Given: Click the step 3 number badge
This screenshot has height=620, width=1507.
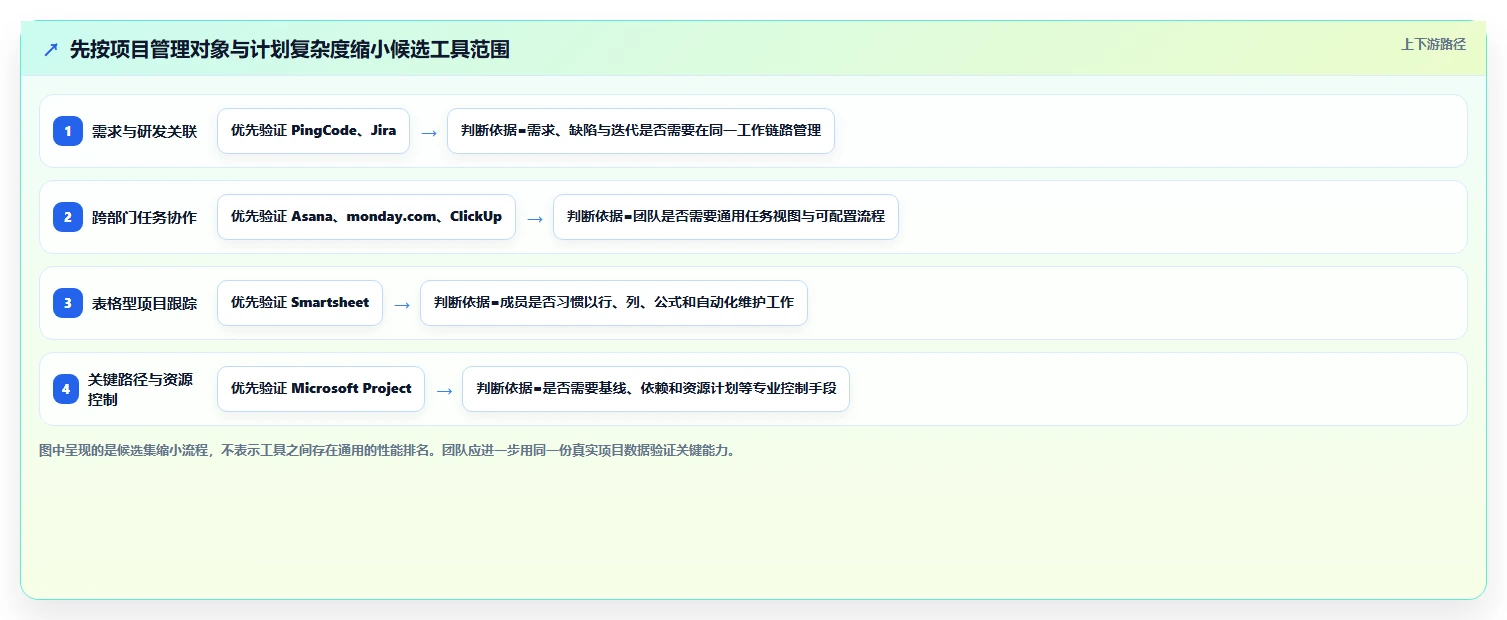Looking at the screenshot, I should point(67,303).
